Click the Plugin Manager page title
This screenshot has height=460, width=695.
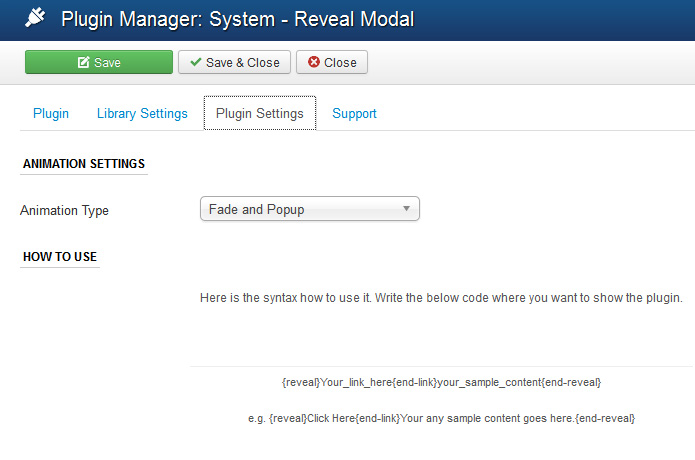coord(238,19)
